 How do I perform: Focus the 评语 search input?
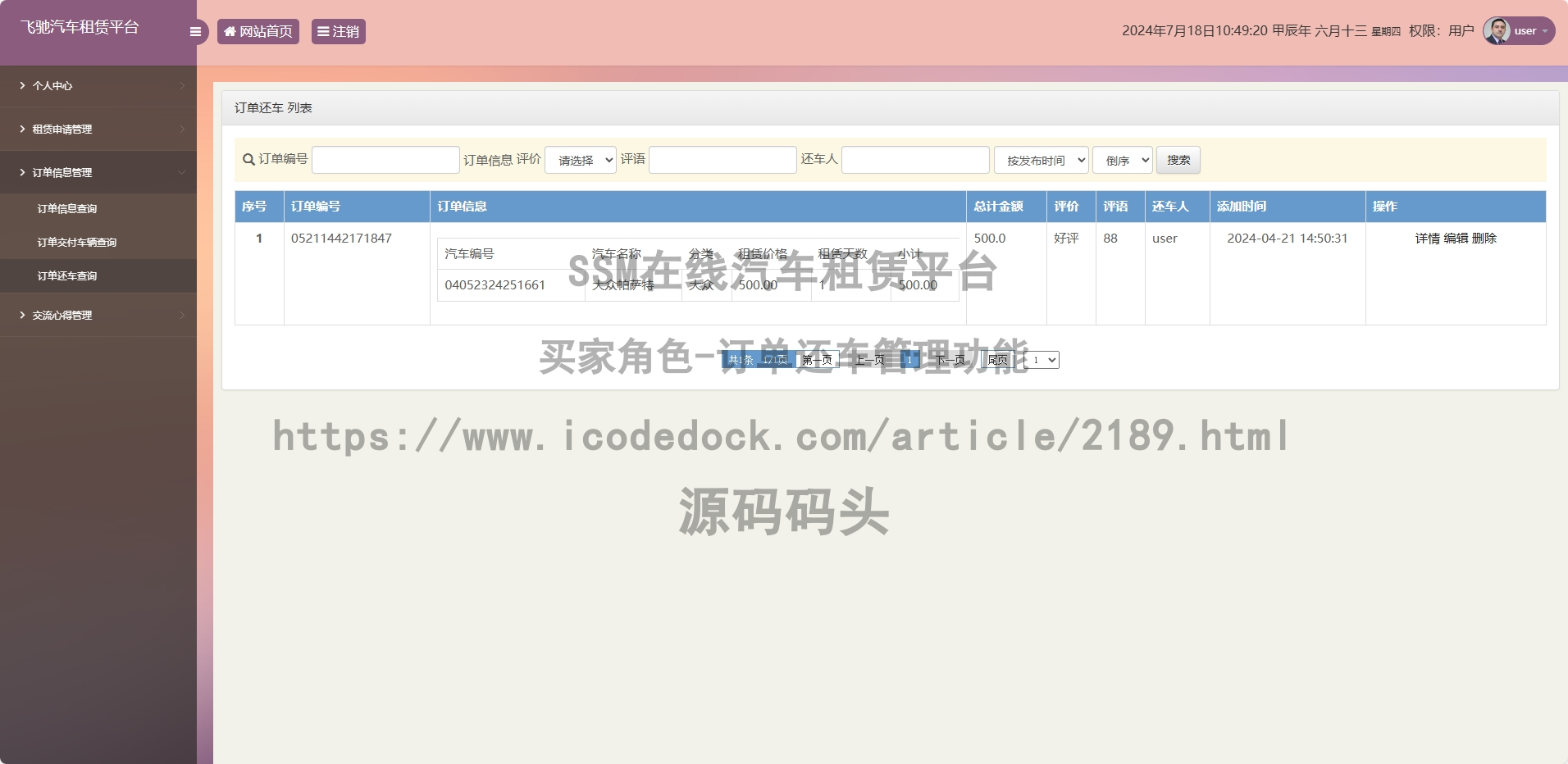tap(722, 160)
